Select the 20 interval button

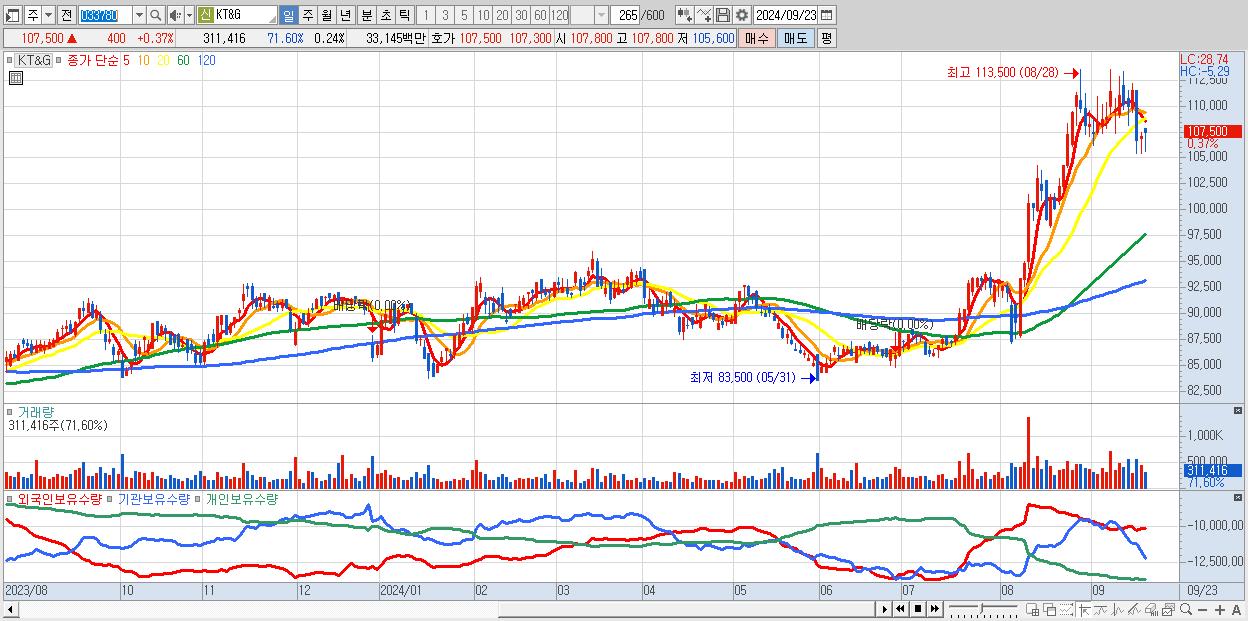pyautogui.click(x=502, y=15)
